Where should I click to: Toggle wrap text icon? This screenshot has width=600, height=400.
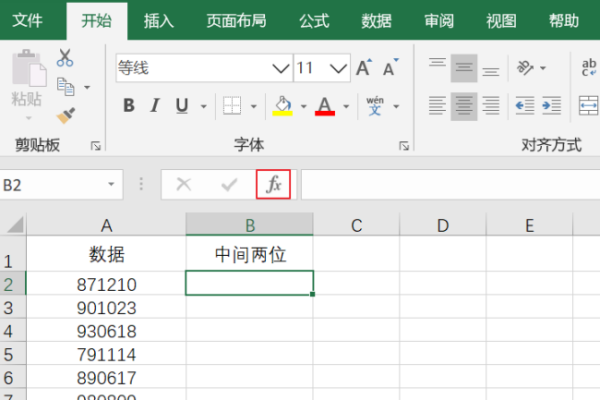coord(589,68)
